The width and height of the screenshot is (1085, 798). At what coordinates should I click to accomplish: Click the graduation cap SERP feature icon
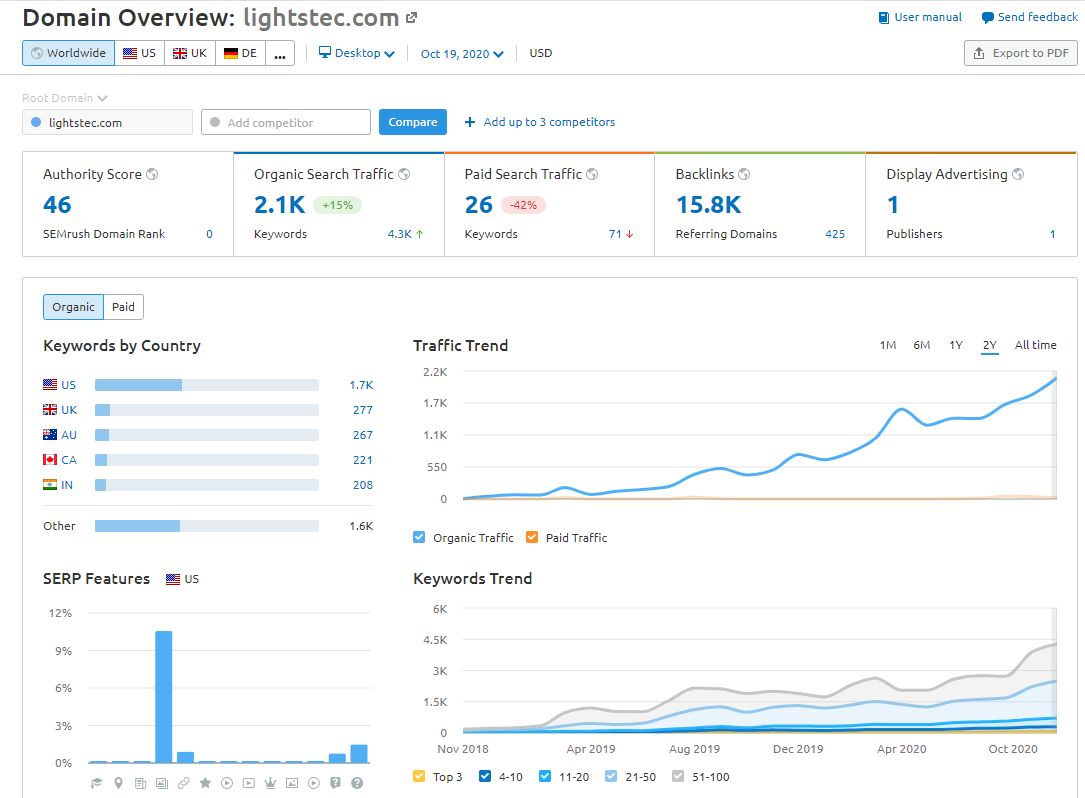97,783
